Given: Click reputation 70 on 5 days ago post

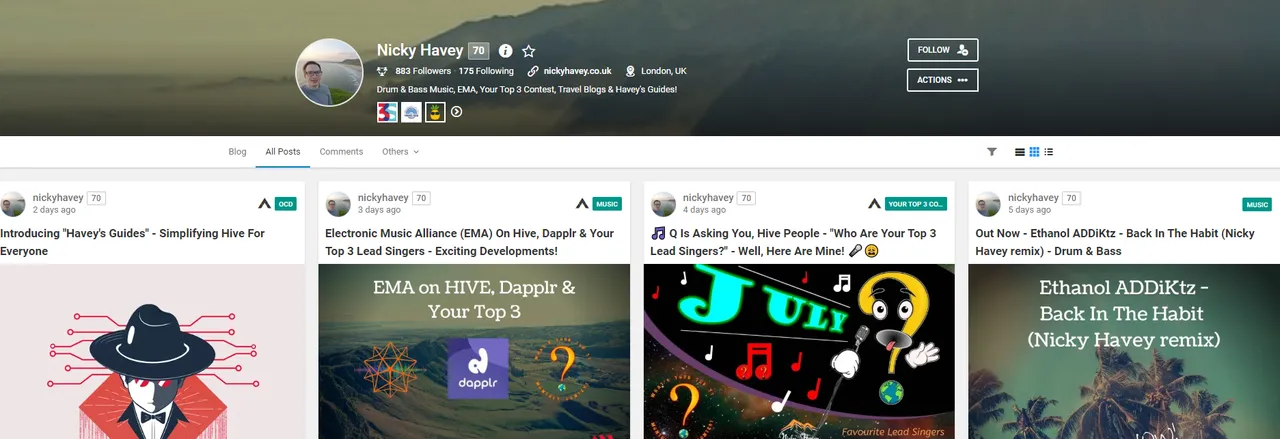Looking at the screenshot, I should click(1071, 198).
